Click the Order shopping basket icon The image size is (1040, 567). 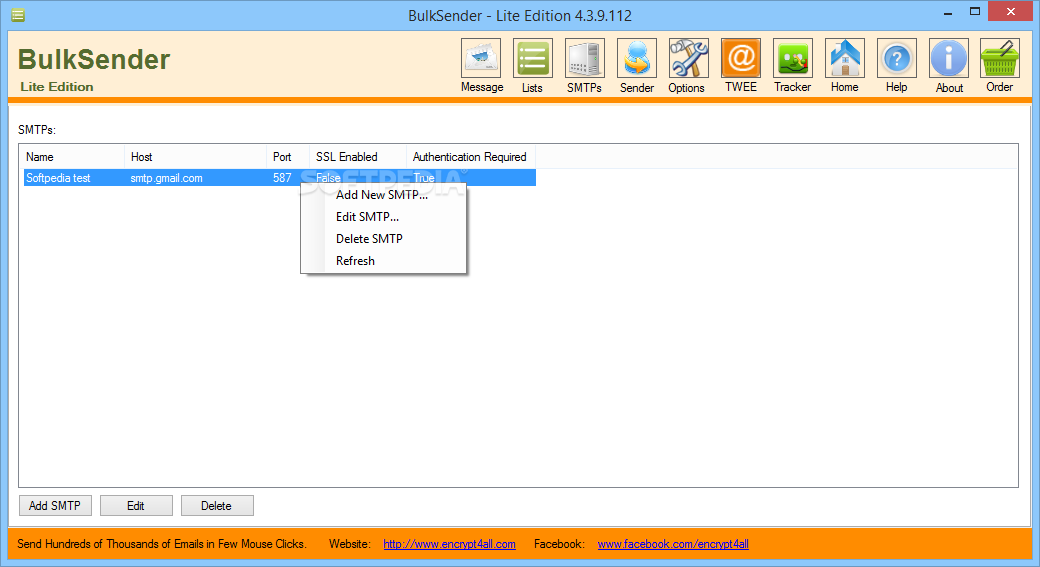[x=1000, y=58]
